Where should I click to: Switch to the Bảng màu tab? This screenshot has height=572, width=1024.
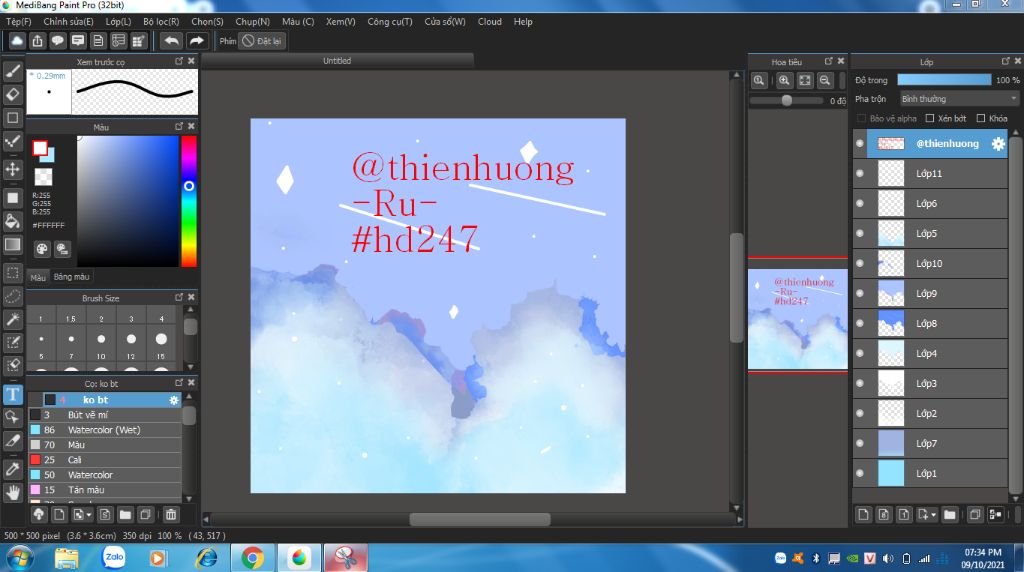71,277
